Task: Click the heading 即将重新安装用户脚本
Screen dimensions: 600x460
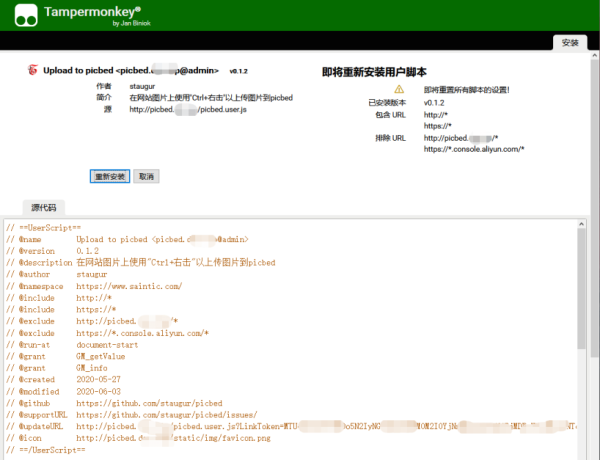Action: point(374,72)
